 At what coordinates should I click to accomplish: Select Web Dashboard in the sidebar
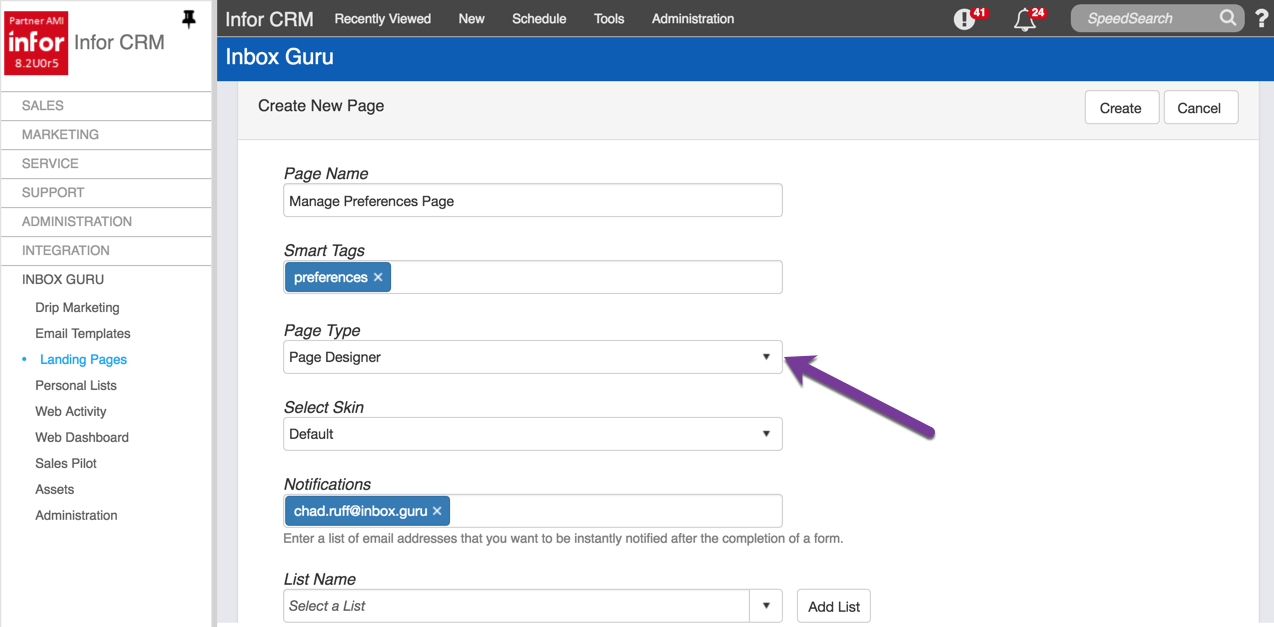pos(81,437)
